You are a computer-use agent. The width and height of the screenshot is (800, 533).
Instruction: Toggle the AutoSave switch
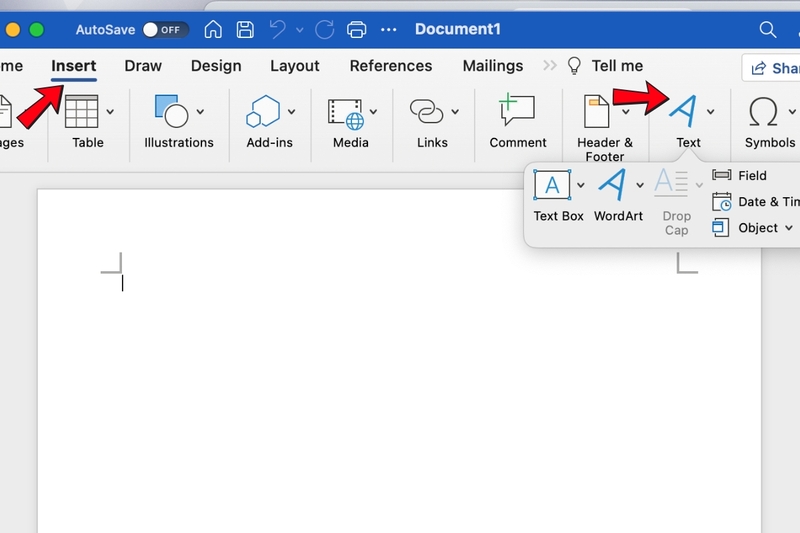click(x=164, y=30)
